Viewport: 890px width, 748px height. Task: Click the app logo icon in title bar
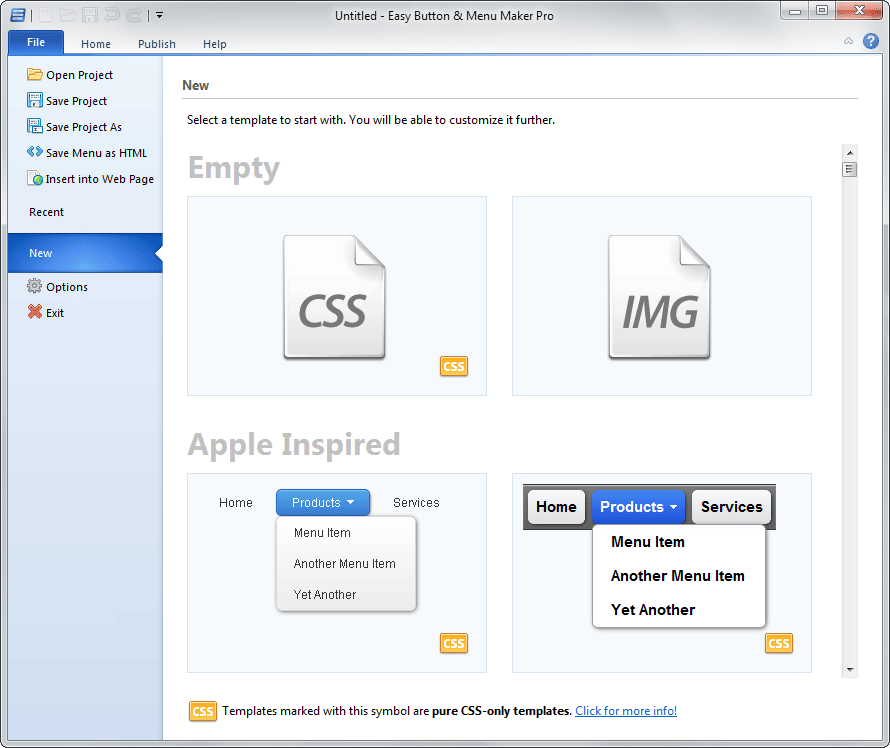pos(17,15)
